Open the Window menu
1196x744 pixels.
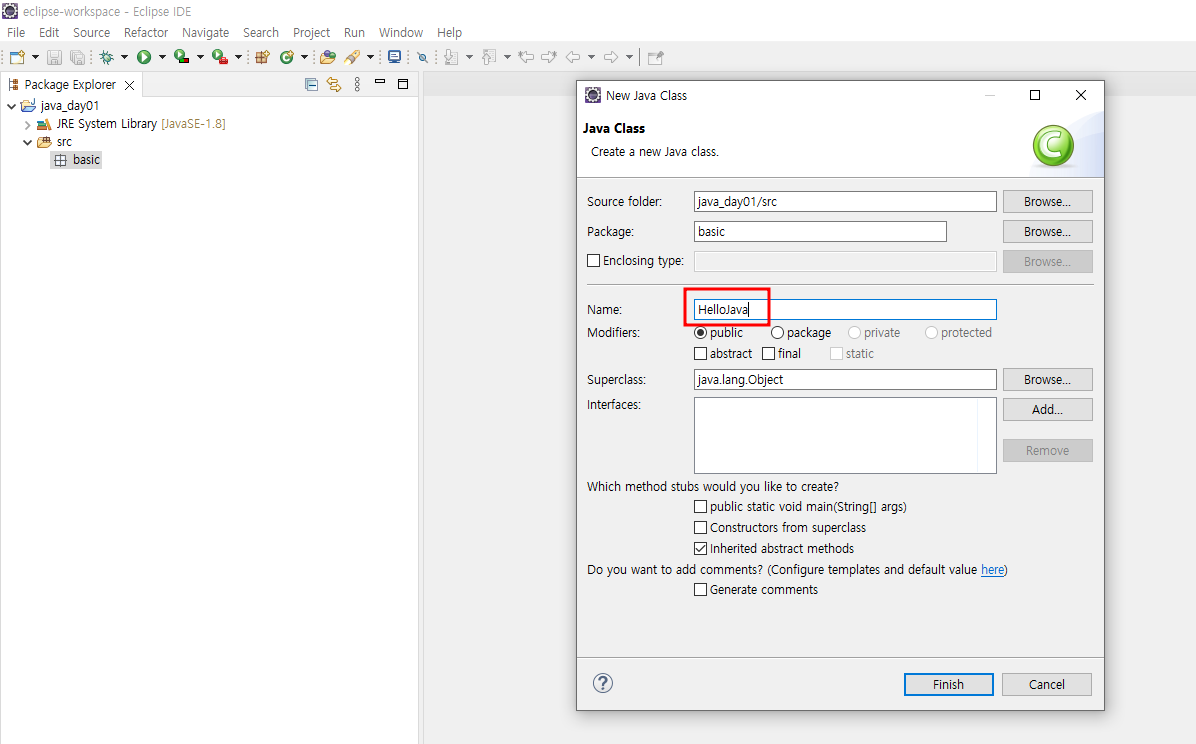pyautogui.click(x=400, y=33)
